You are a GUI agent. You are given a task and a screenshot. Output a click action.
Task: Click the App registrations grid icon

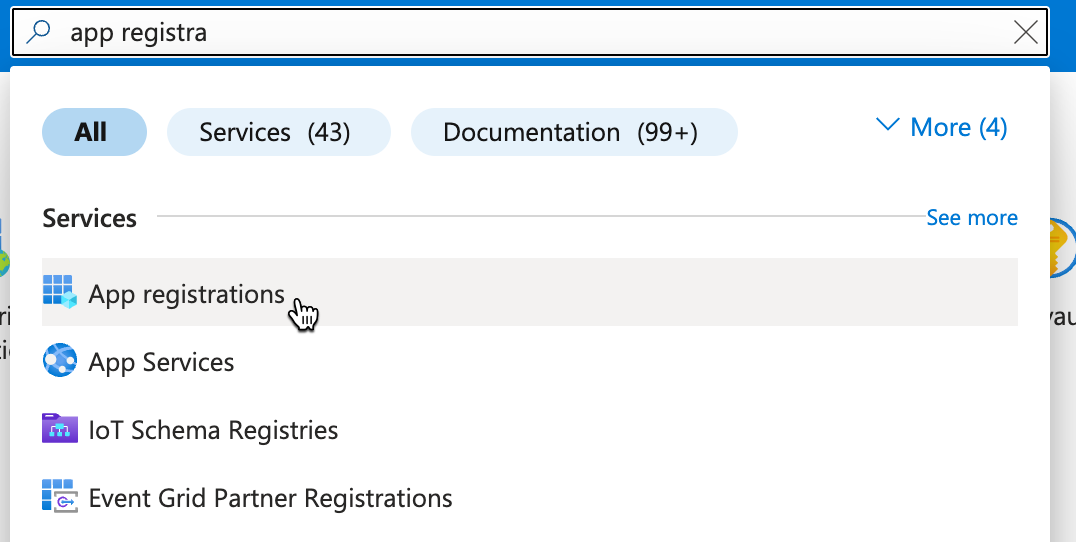click(59, 292)
